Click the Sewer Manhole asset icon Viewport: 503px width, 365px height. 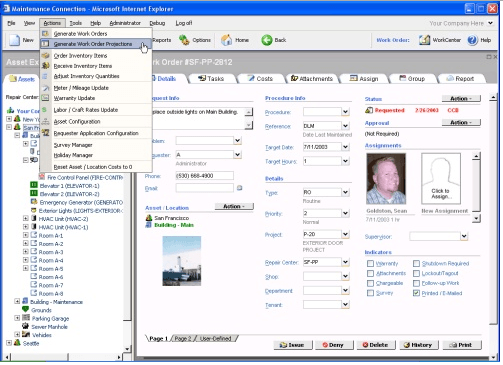click(25, 326)
